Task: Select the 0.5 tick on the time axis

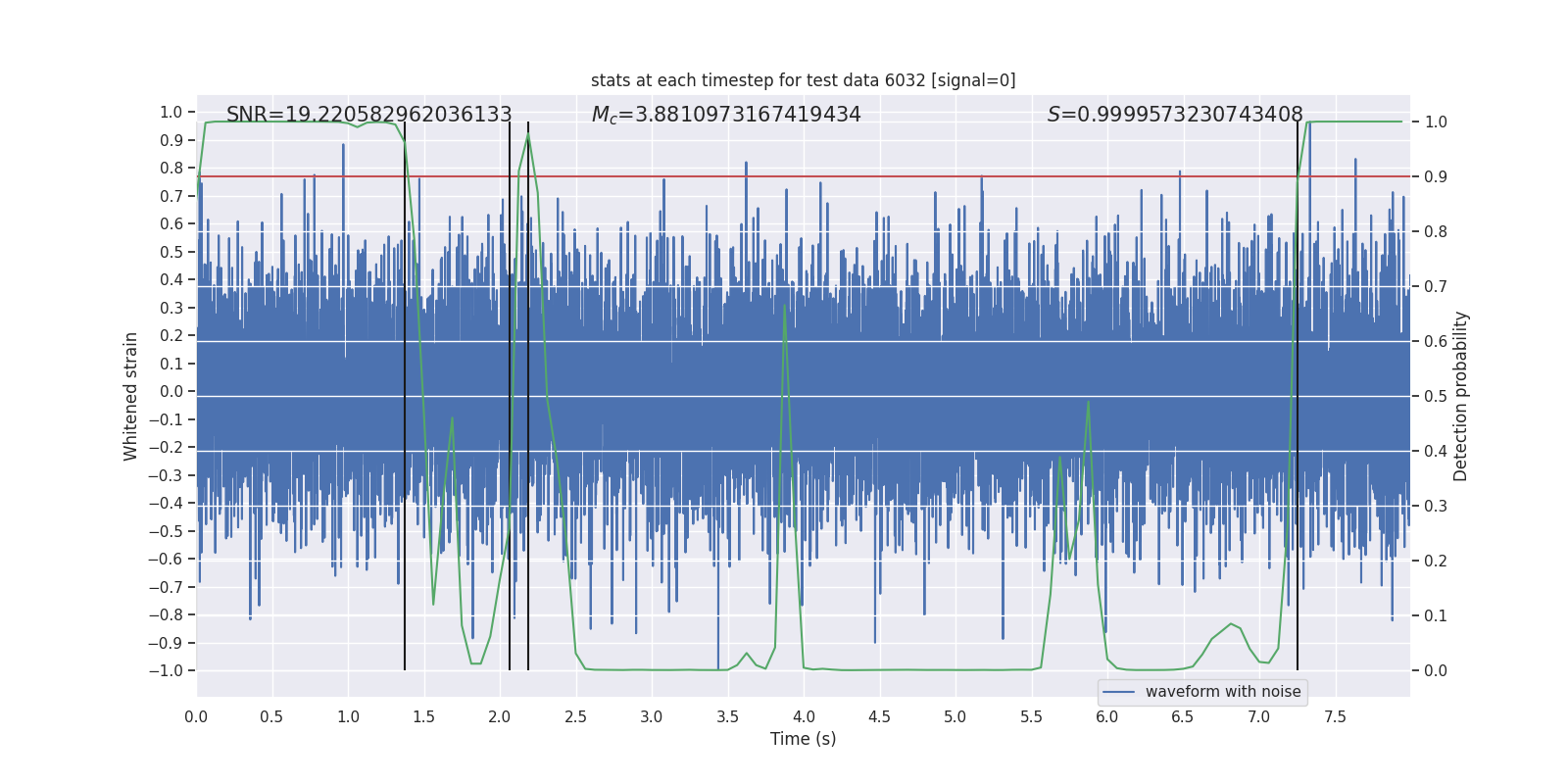Action: [x=271, y=716]
